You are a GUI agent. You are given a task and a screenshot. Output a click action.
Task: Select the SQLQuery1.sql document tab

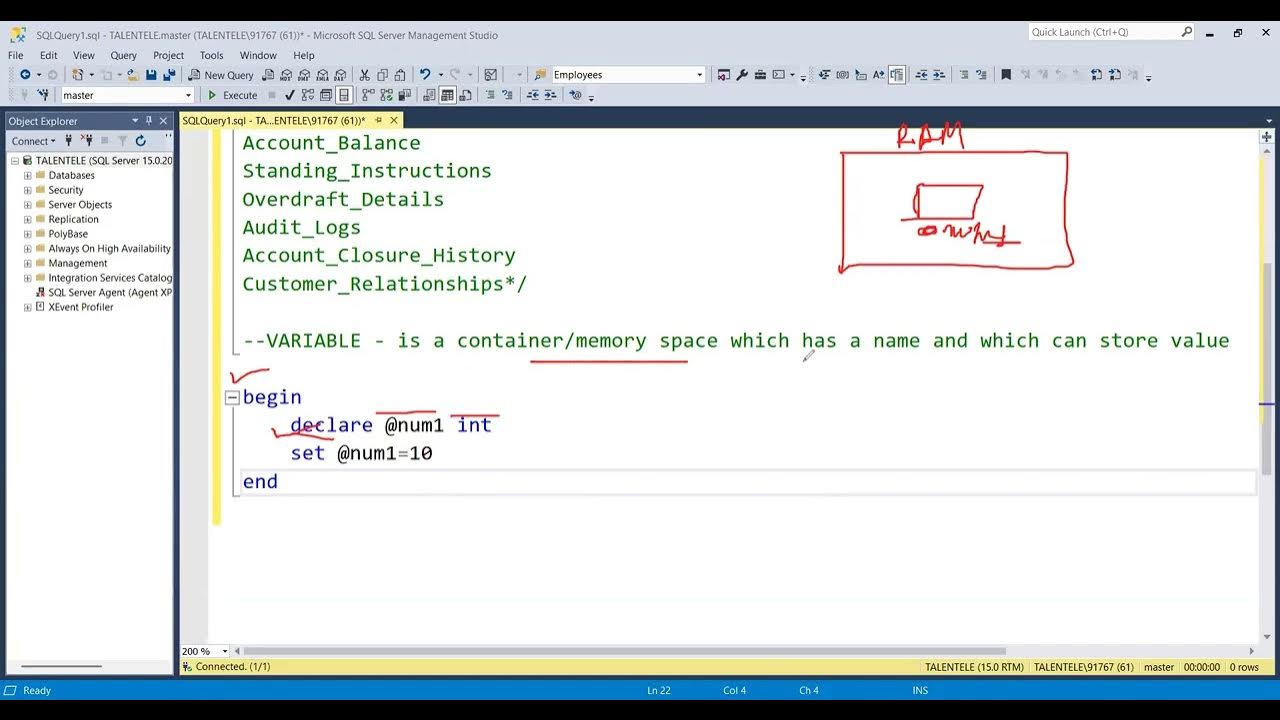[x=274, y=120]
